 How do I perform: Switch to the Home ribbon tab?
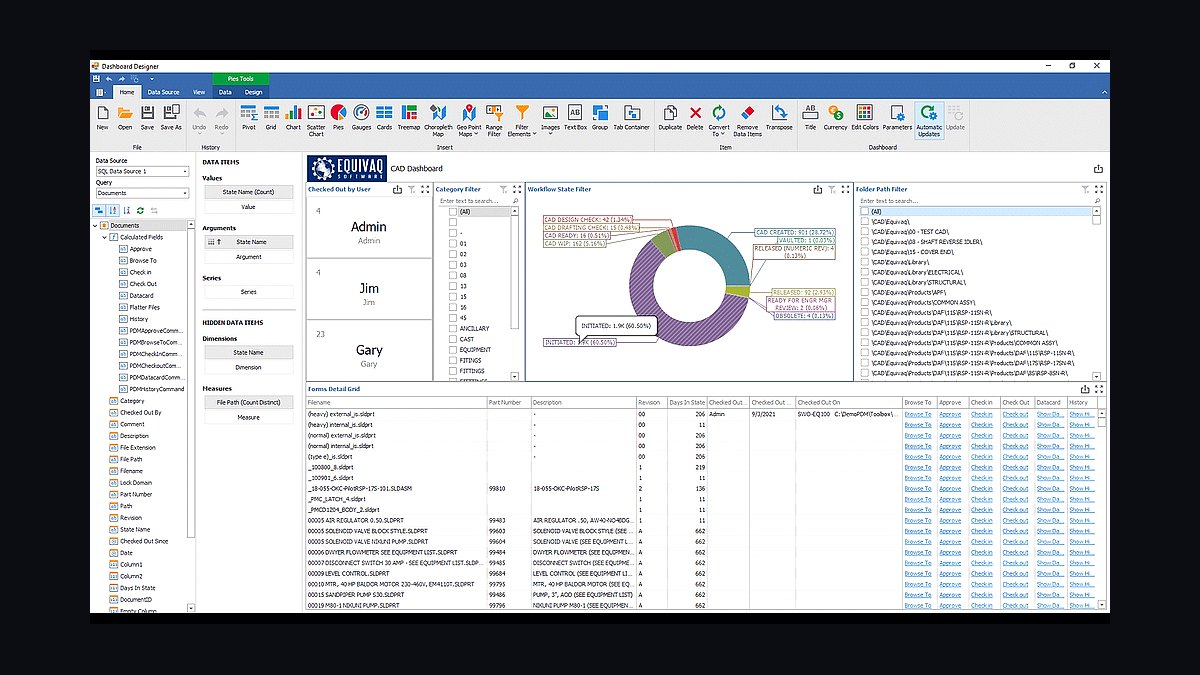(x=127, y=92)
